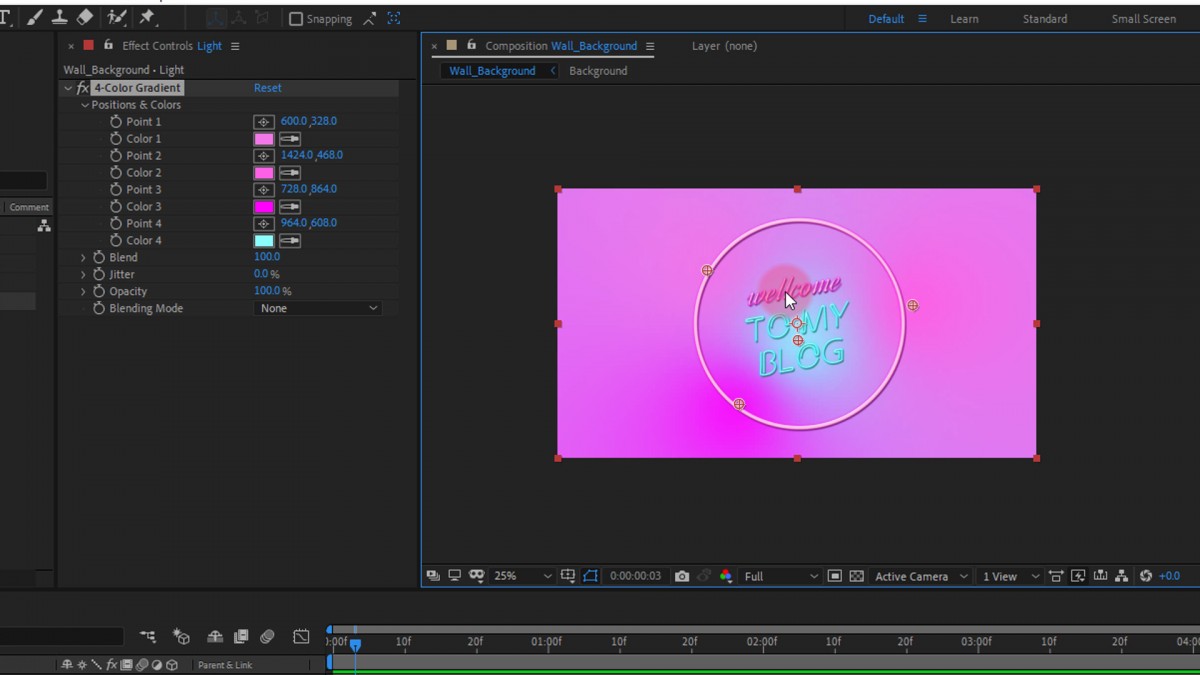Screen dimensions: 1200x675
Task: Switch to the Standard workspace
Action: (x=1045, y=19)
